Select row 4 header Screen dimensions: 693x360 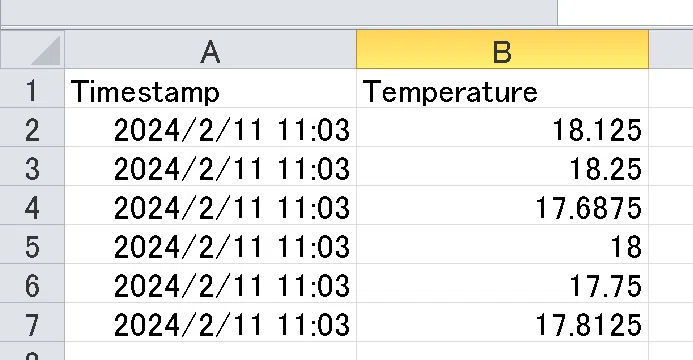(32, 205)
